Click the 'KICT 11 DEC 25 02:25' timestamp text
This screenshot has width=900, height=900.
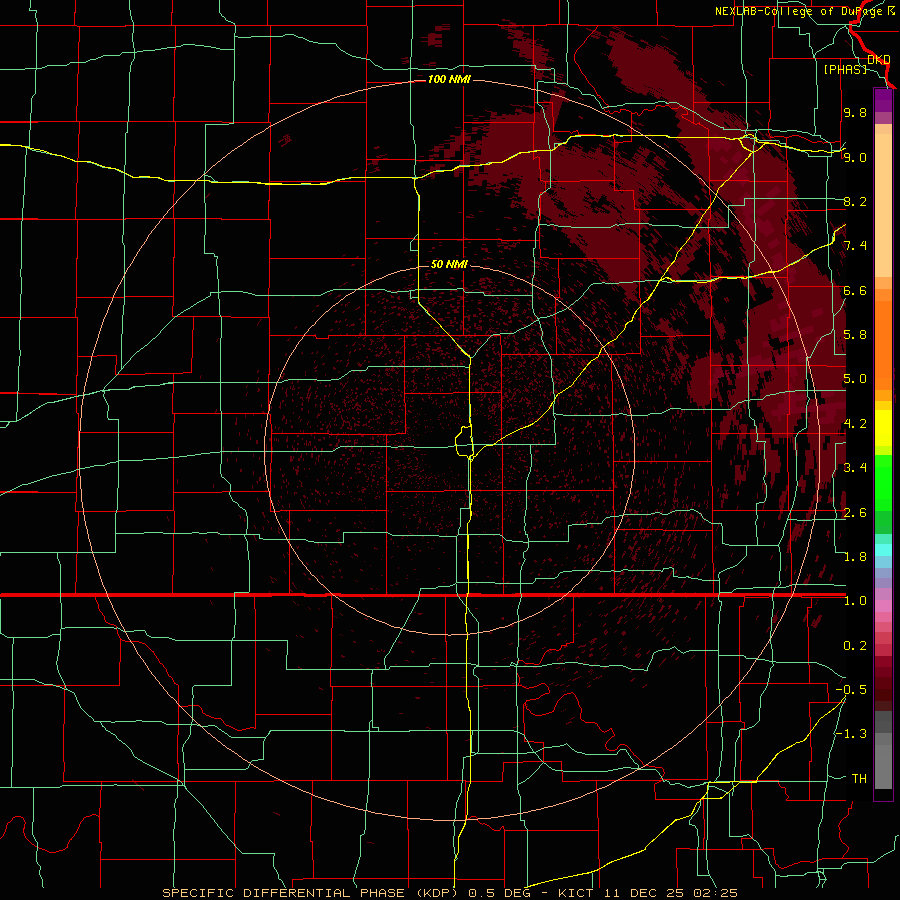pos(647,893)
